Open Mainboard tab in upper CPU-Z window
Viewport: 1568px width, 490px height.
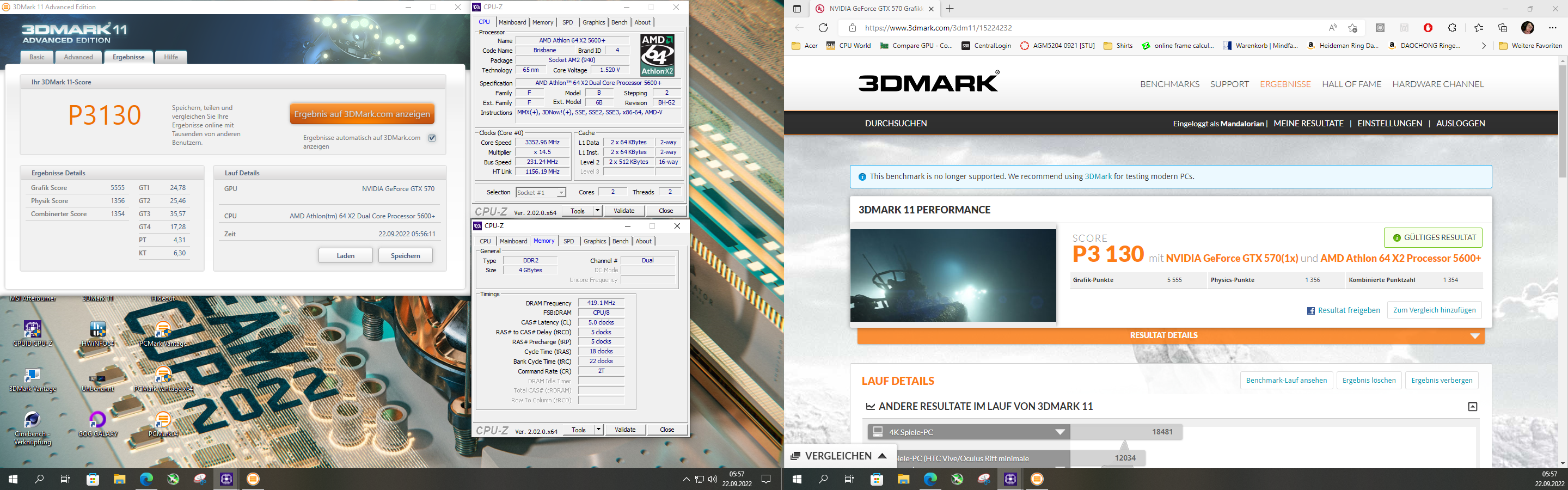512,22
